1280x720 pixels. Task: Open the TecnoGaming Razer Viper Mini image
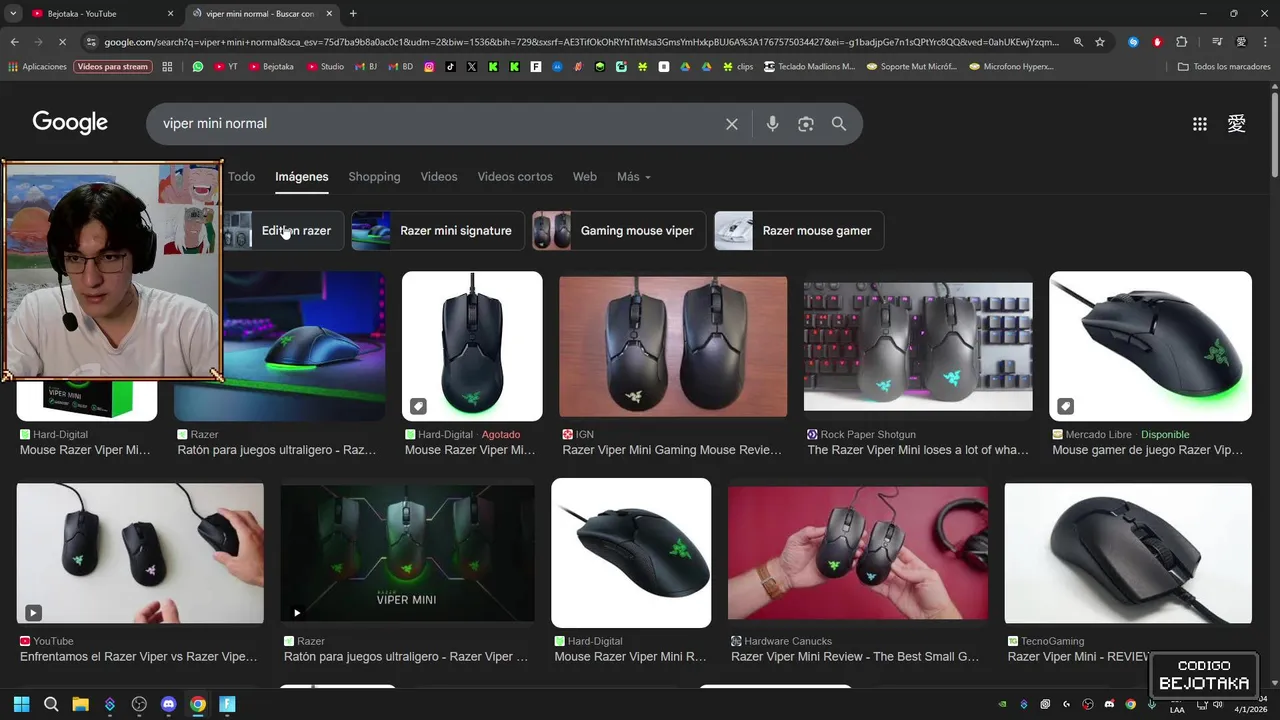(x=1128, y=554)
